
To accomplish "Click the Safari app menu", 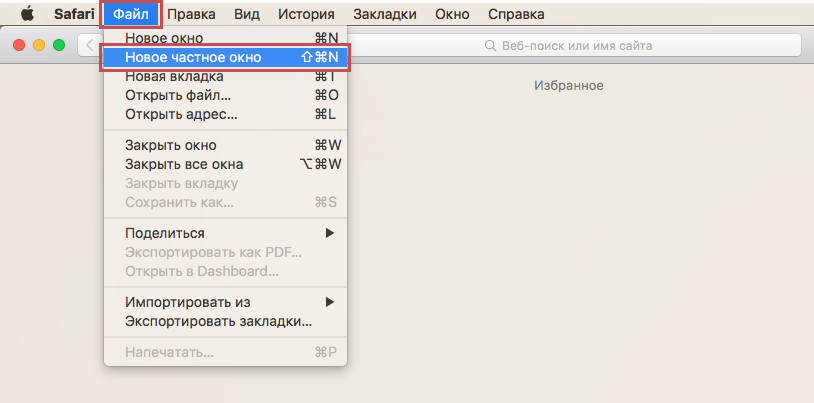I will point(74,15).
